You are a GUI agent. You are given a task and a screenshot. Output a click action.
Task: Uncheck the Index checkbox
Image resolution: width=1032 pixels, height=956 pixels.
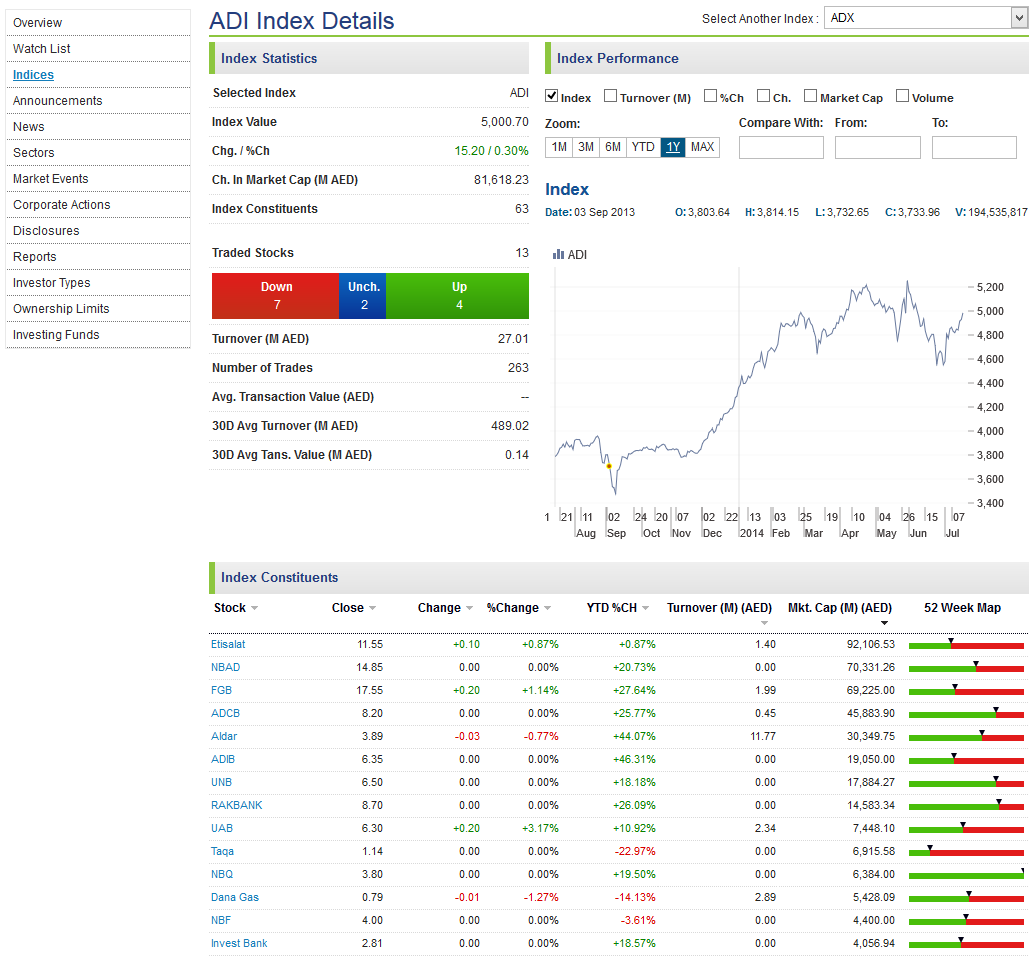point(551,97)
